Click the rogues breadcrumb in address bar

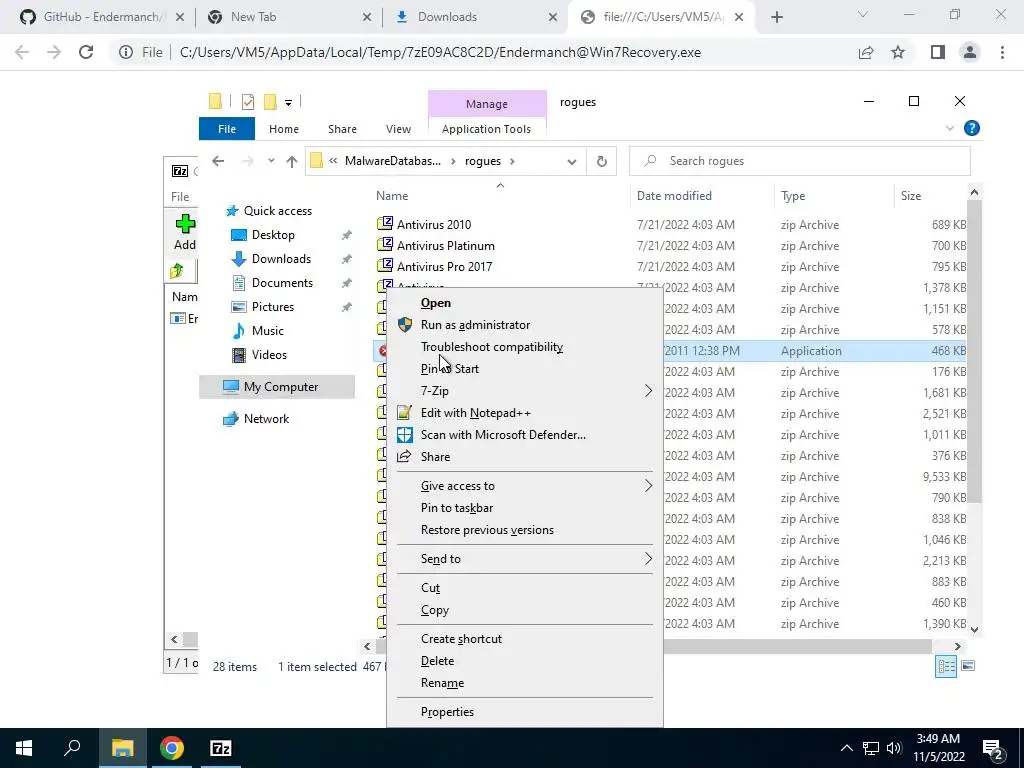click(x=483, y=161)
